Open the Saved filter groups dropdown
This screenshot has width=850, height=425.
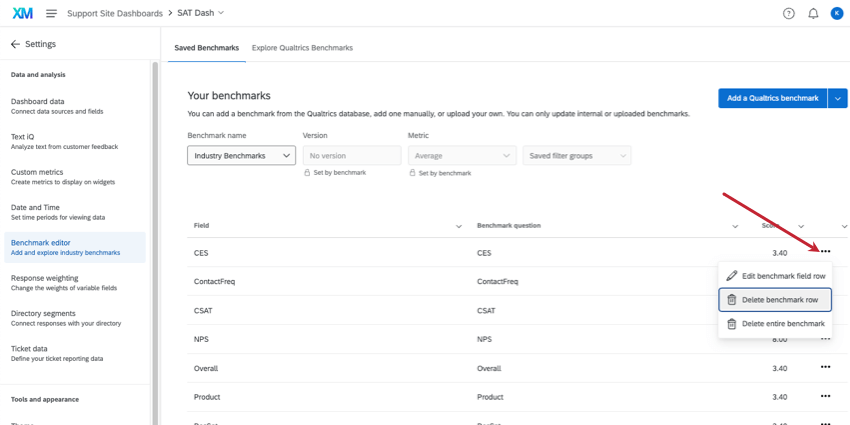tap(577, 156)
